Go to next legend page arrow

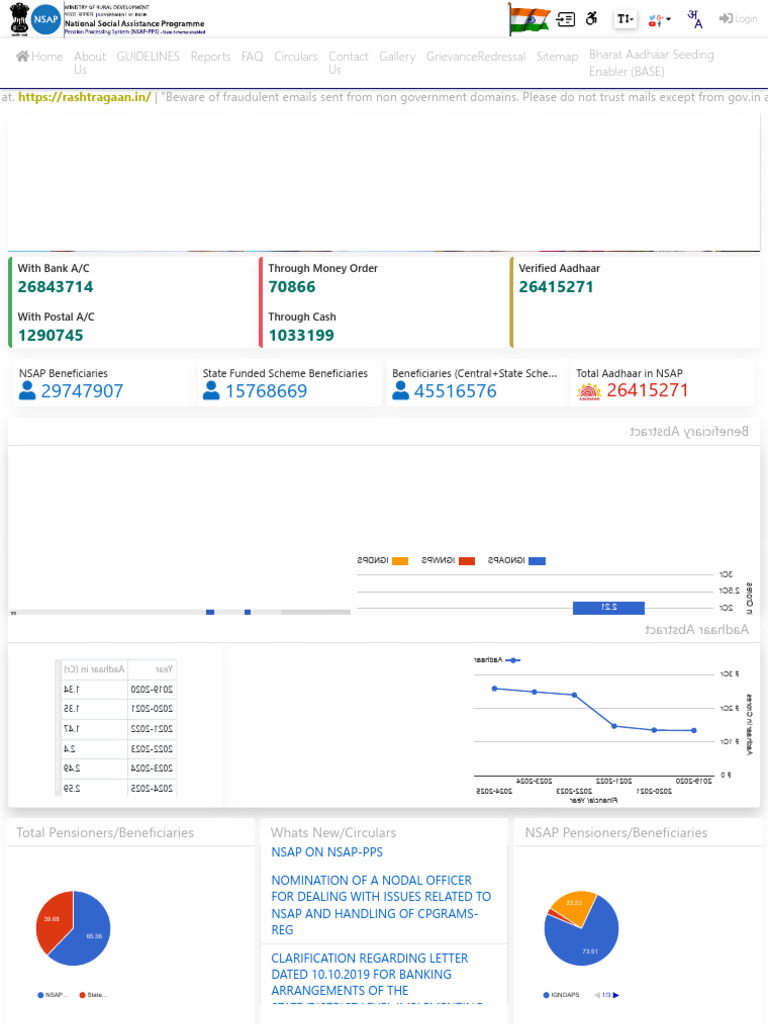click(616, 995)
